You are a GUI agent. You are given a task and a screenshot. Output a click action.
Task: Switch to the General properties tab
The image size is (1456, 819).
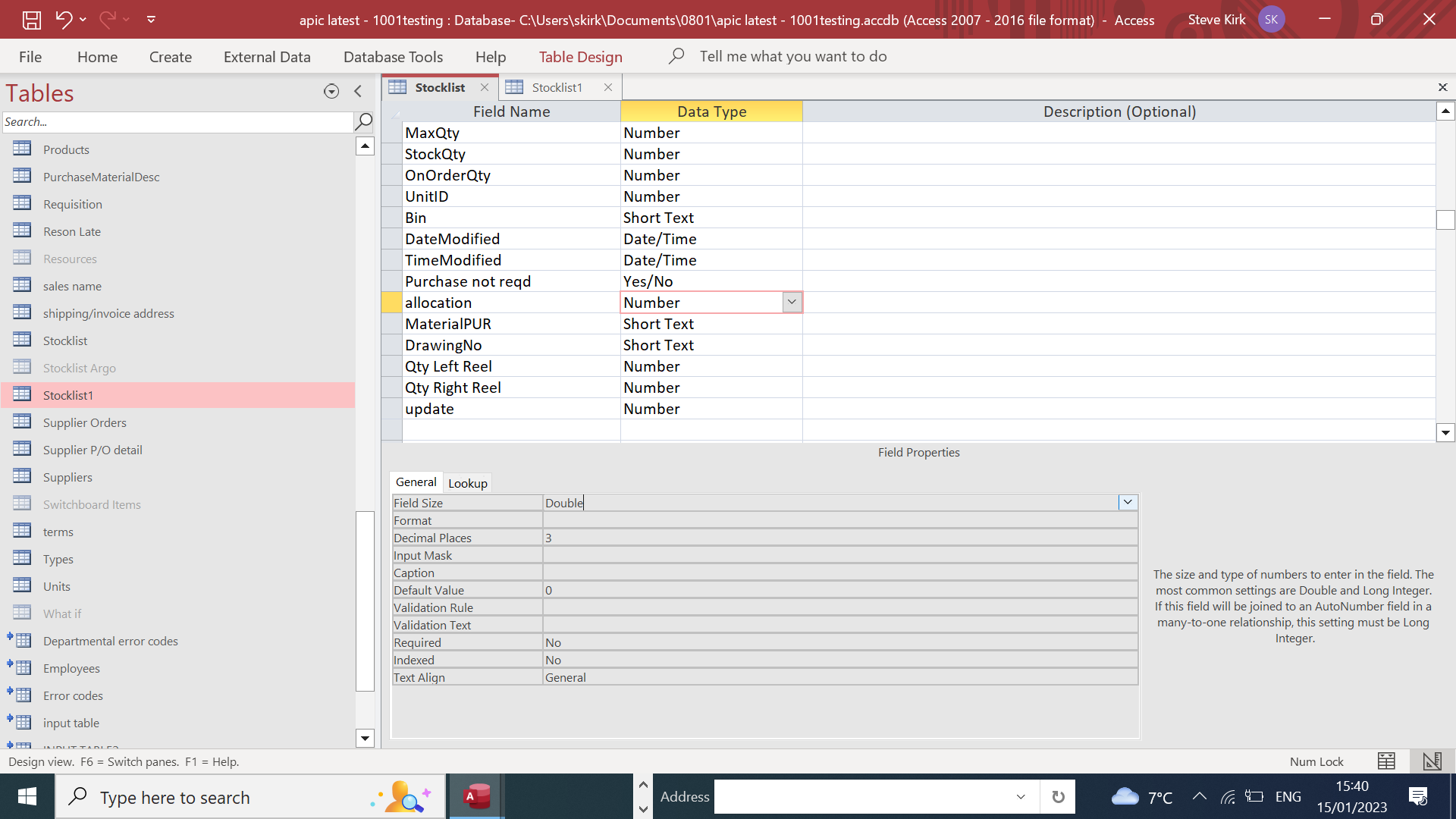tap(416, 482)
